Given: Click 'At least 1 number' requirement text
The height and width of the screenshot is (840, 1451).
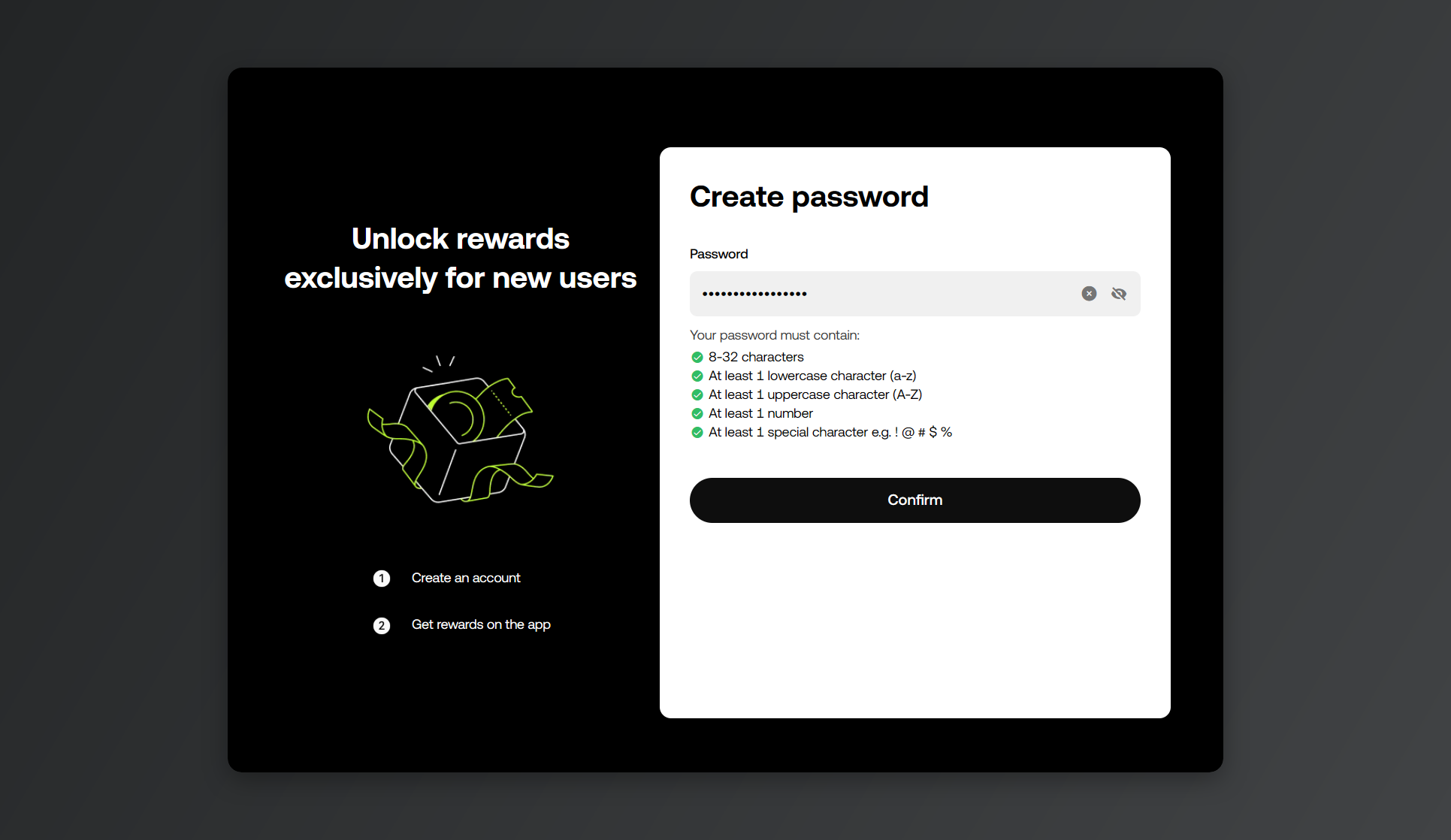Looking at the screenshot, I should [760, 413].
